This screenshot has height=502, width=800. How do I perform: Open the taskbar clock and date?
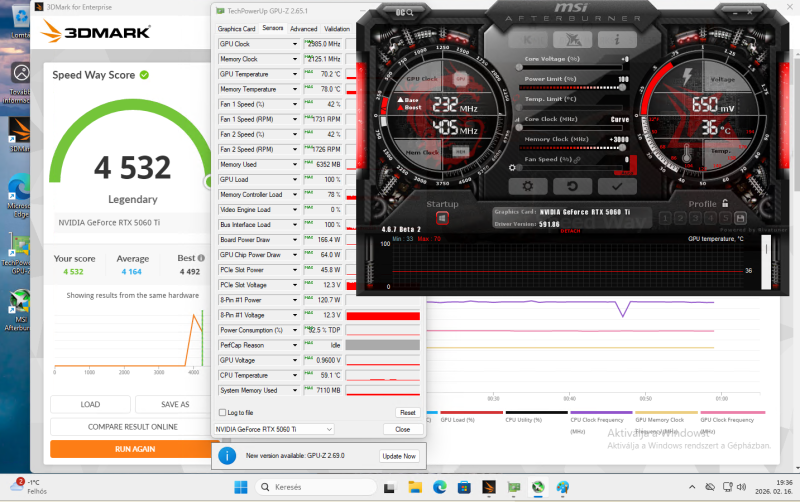[773, 487]
